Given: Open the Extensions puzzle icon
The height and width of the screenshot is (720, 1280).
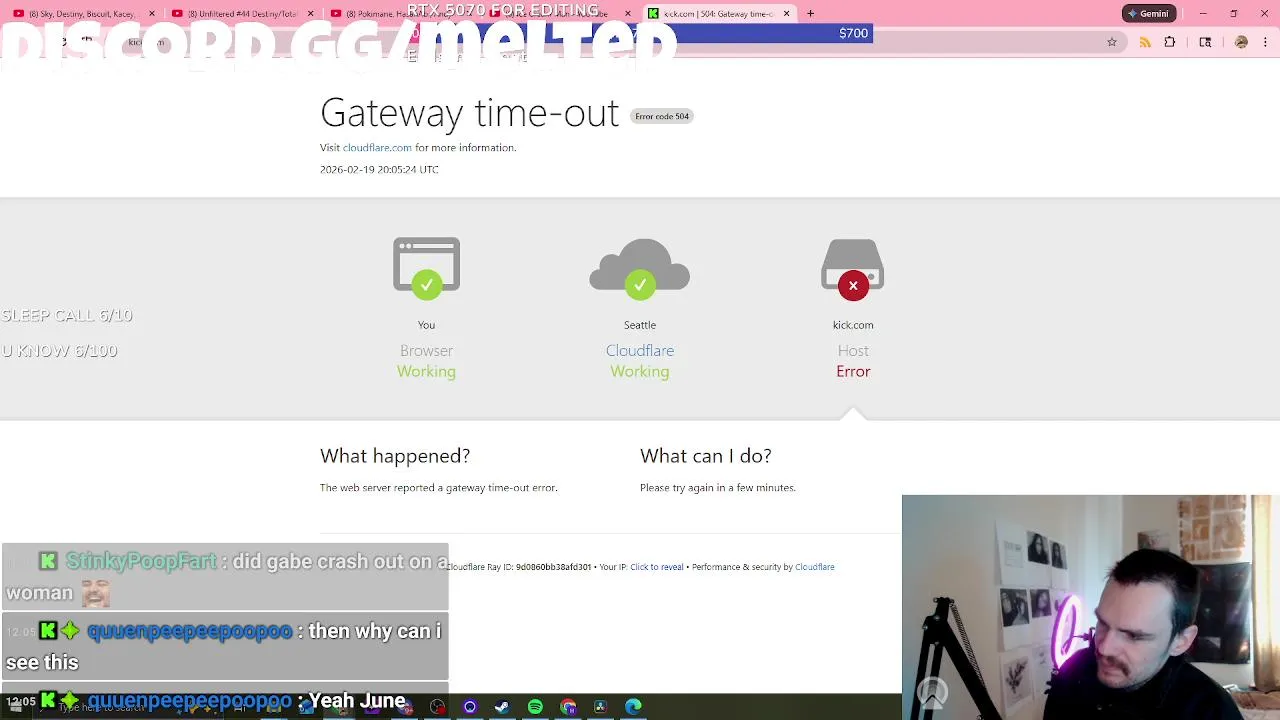Looking at the screenshot, I should [x=1169, y=42].
